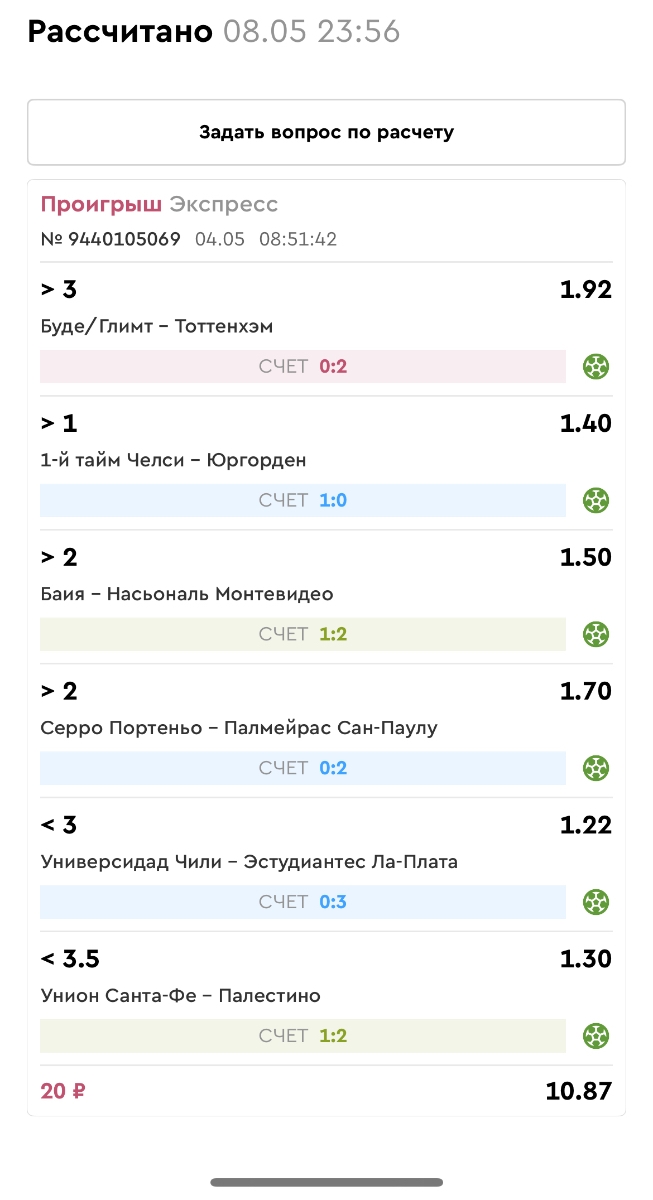The height and width of the screenshot is (1200, 653).
Task: Tap football icon for Буде/Глимт – Тоттенхэм
Action: click(597, 366)
